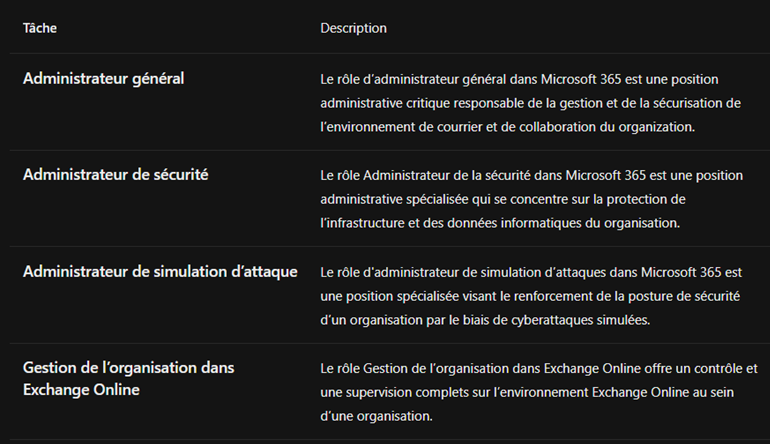Click 'administrative spécialisée qui se concentre' line

503,199
